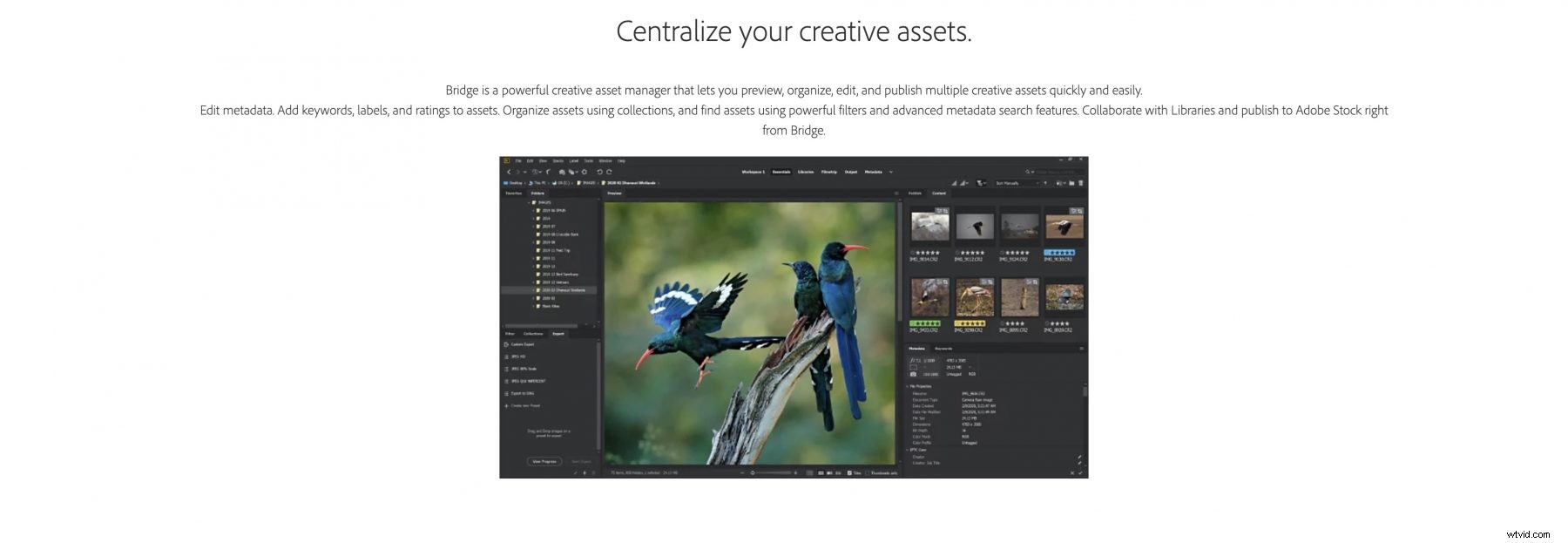1568x543 pixels.
Task: Open the Help menu
Action: (621, 161)
